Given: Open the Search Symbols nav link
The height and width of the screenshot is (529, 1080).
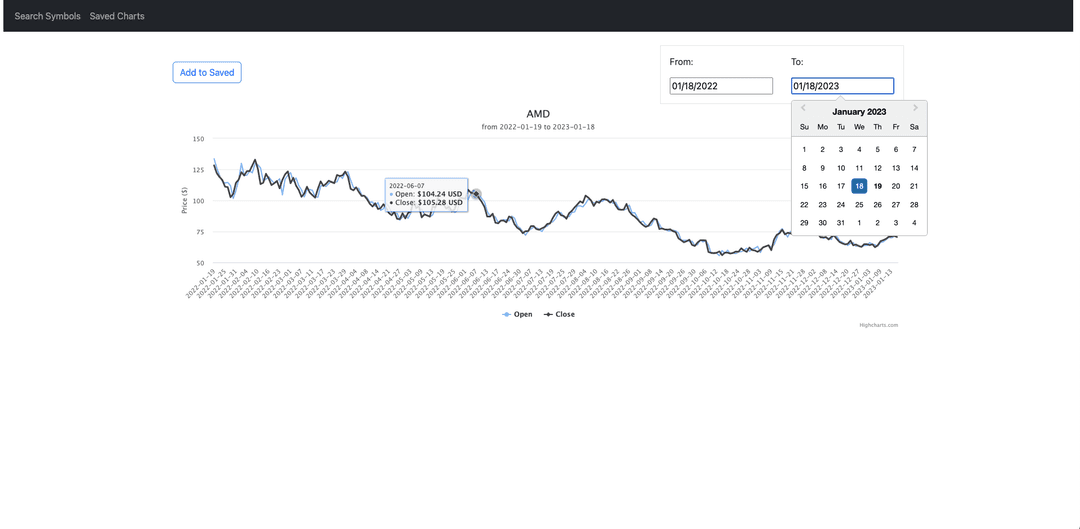Looking at the screenshot, I should (x=48, y=16).
